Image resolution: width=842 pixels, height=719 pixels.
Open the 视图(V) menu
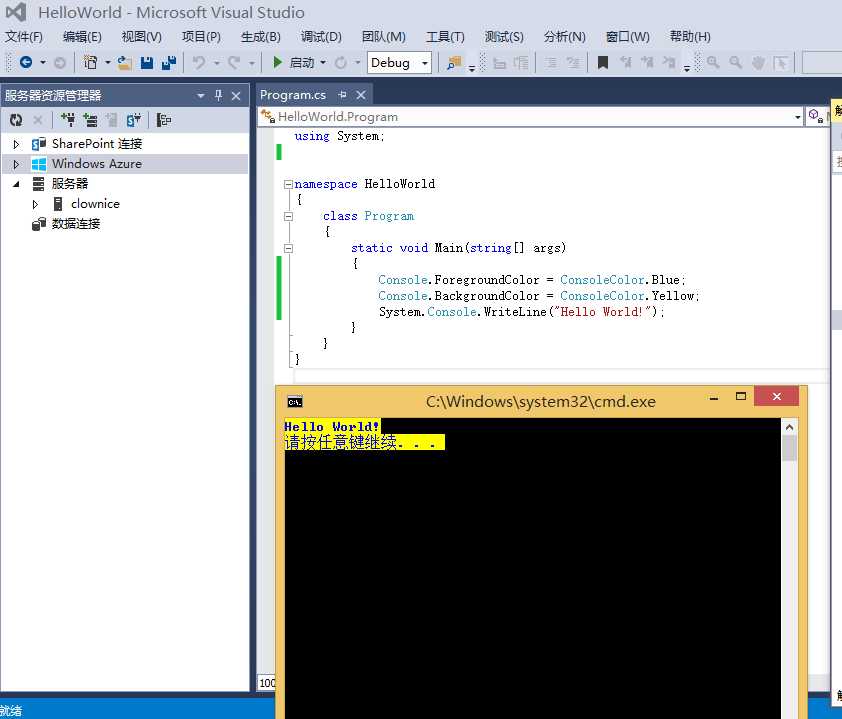coord(142,37)
